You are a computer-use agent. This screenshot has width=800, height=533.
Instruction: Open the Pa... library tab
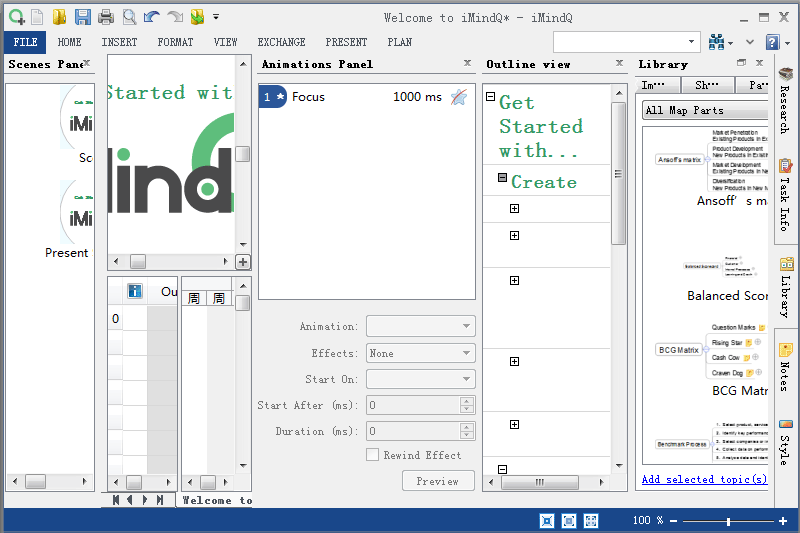click(x=754, y=85)
